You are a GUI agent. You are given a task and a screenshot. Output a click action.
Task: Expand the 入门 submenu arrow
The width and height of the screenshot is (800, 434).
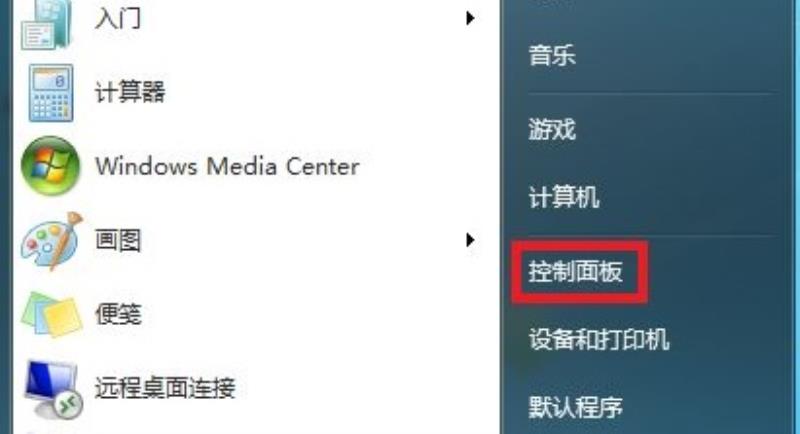click(470, 18)
